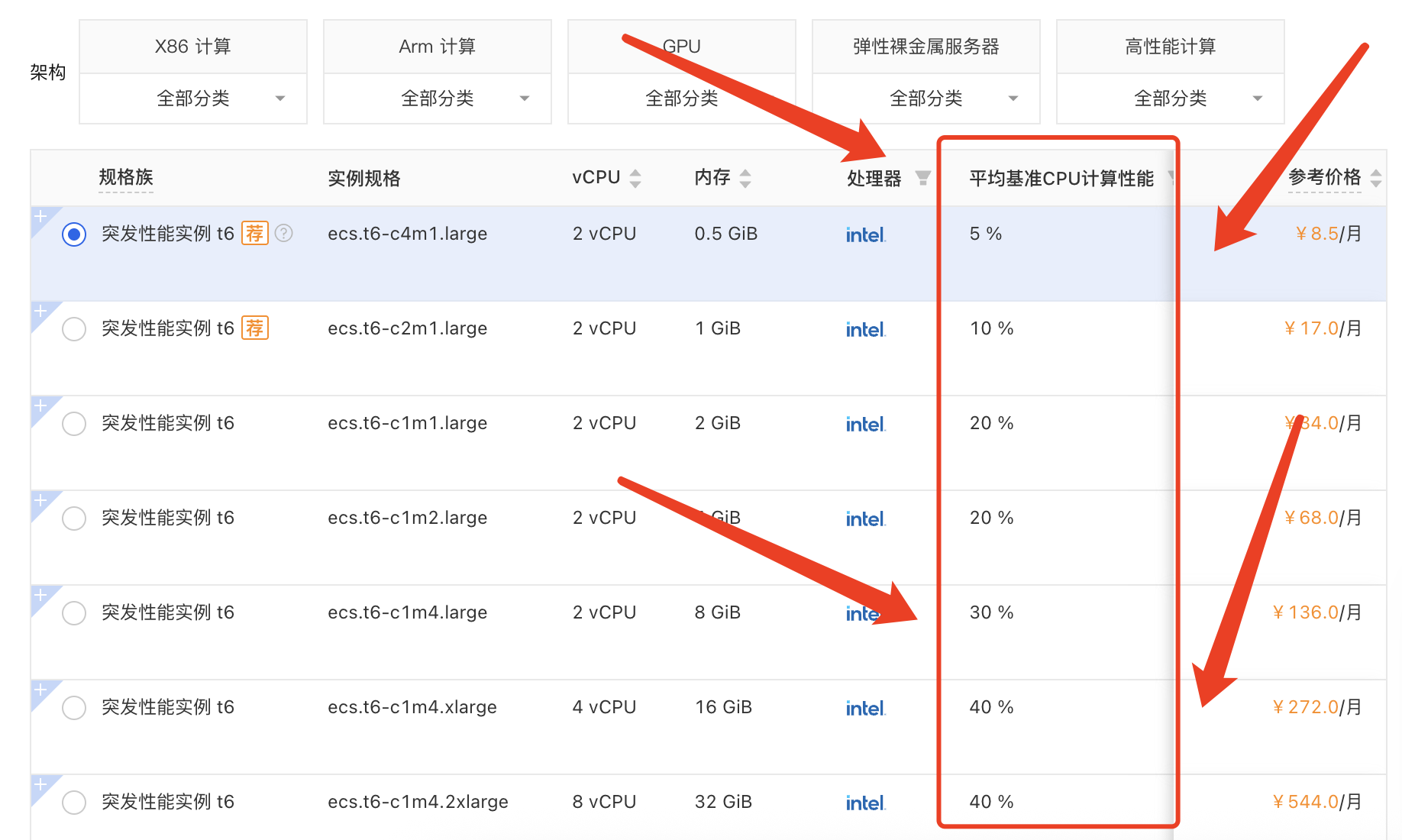This screenshot has width=1402, height=840.
Task: Open the 处理器 filter funnel
Action: (924, 178)
